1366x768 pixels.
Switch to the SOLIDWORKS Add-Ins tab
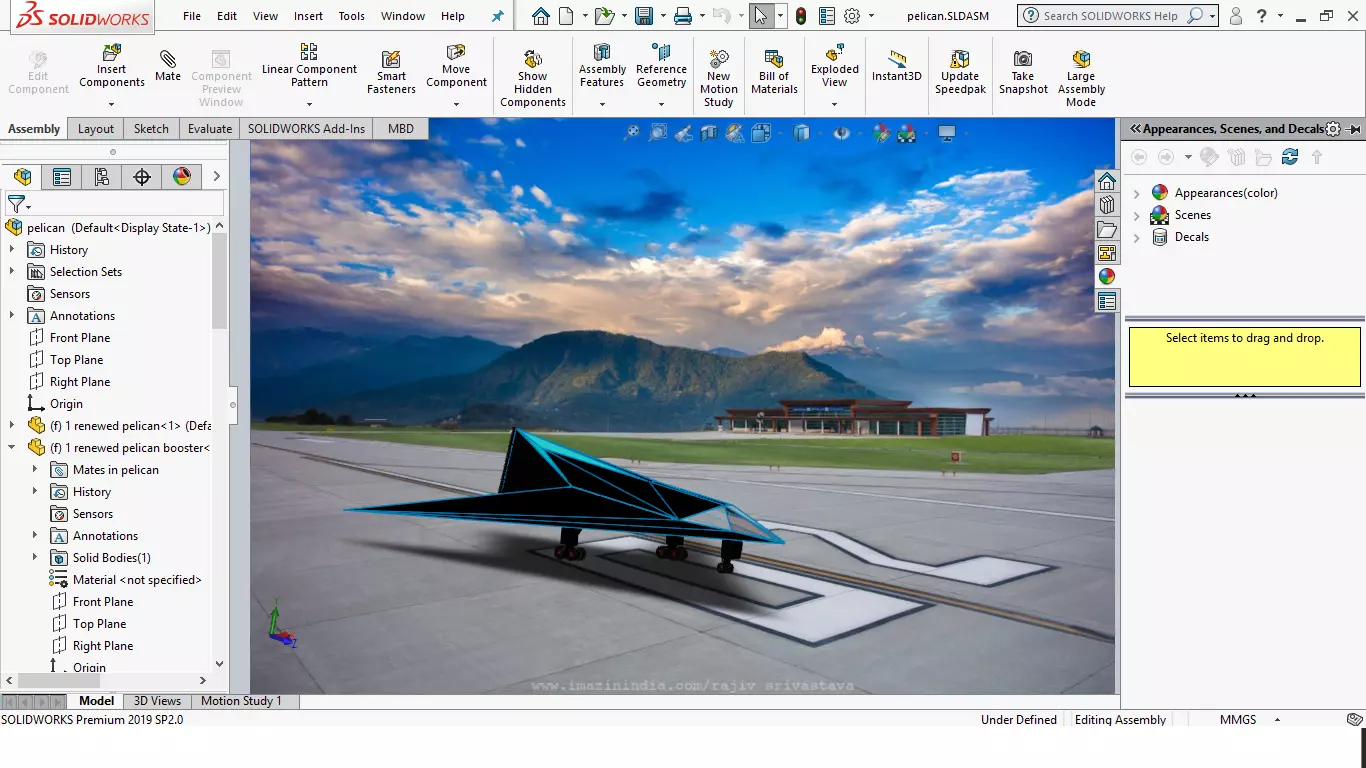[x=306, y=129]
